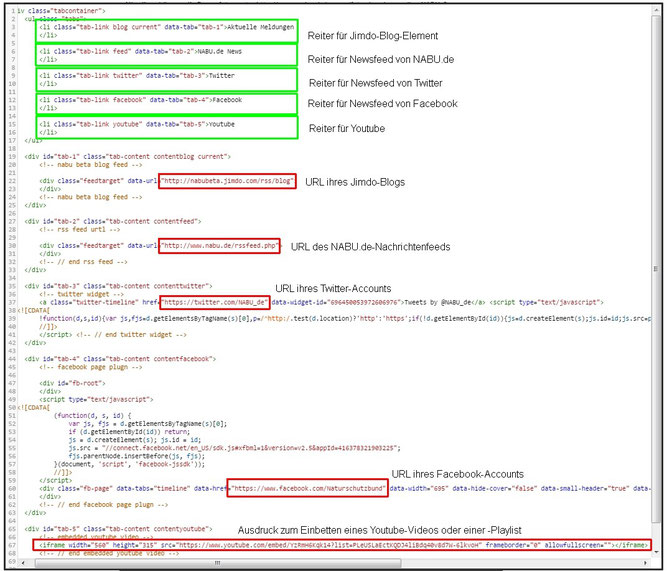Click script type="text/javascript" on line 49
The height and width of the screenshot is (571, 667).
point(97,399)
